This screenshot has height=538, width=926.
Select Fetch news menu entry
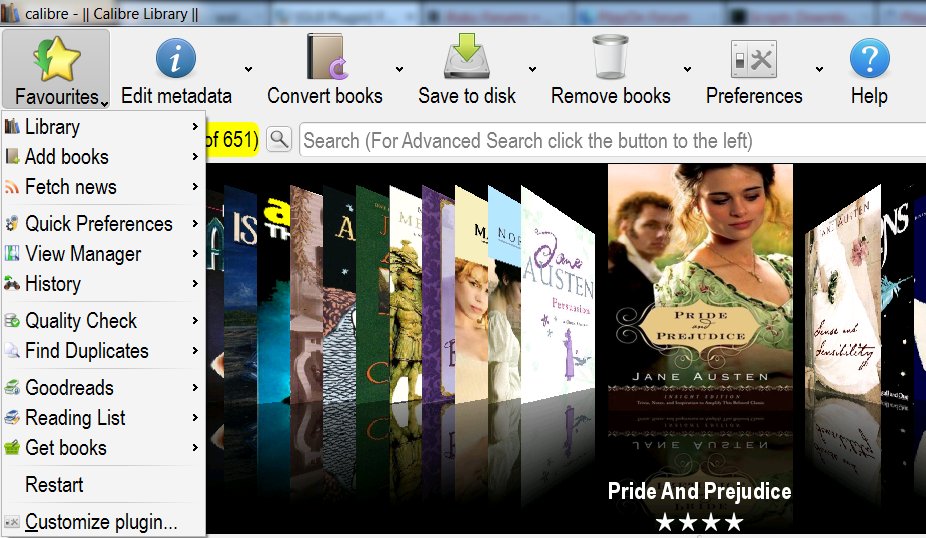click(x=103, y=187)
